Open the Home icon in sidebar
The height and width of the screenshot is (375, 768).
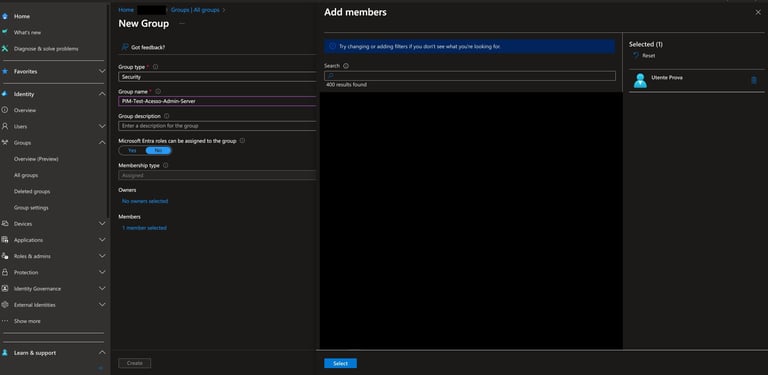coord(5,16)
